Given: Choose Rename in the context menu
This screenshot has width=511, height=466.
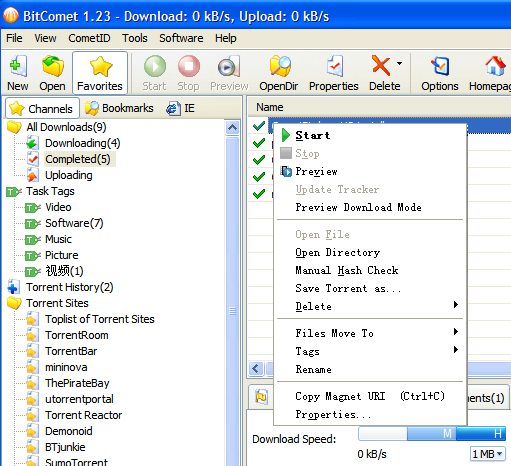Looking at the screenshot, I should point(370,369).
